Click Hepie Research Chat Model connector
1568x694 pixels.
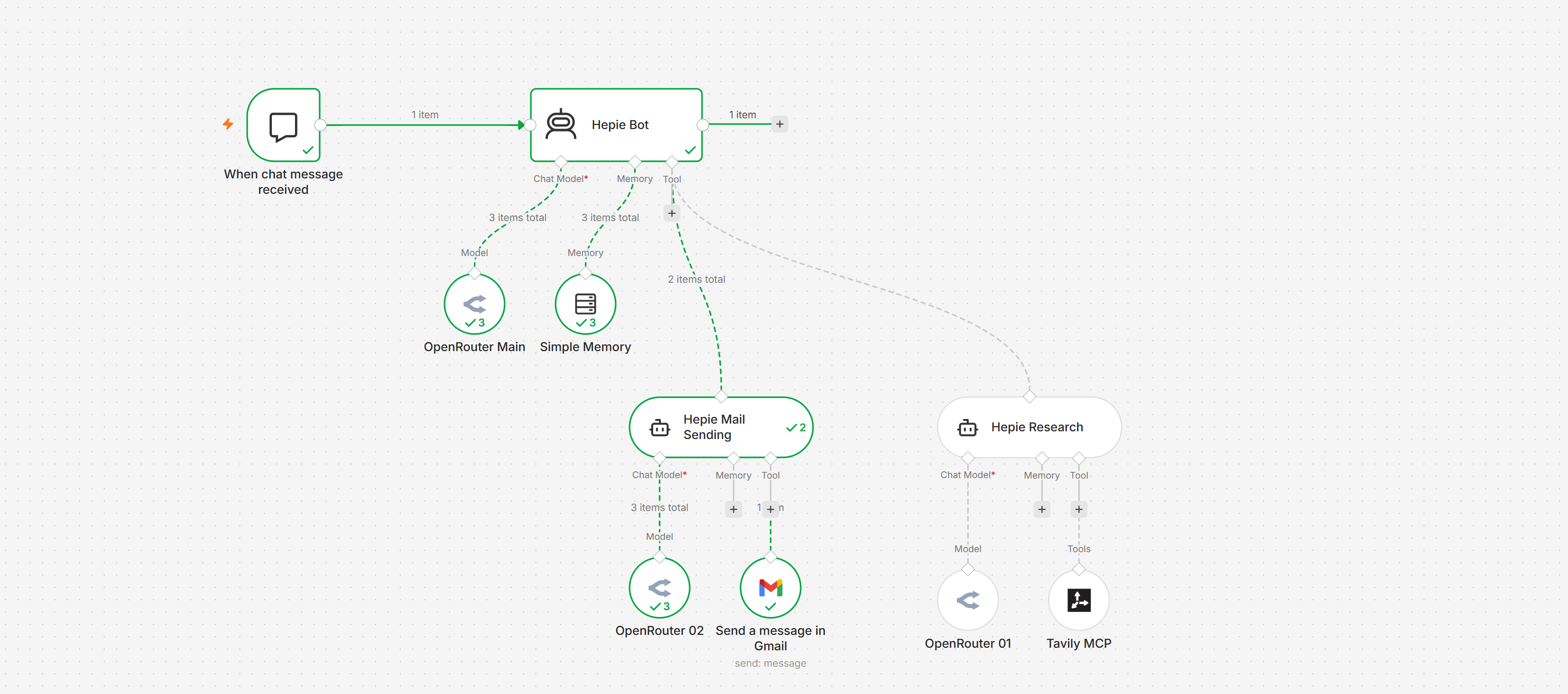[x=968, y=458]
